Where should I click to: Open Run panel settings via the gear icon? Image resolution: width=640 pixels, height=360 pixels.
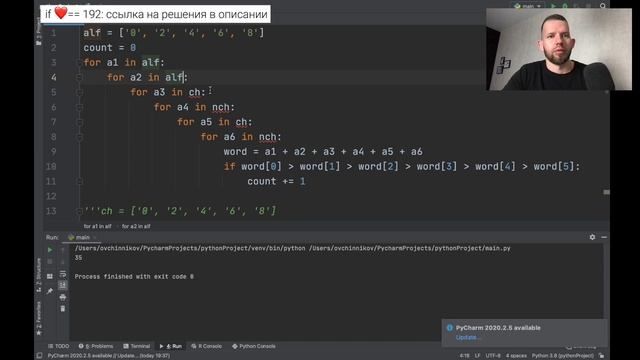592,237
